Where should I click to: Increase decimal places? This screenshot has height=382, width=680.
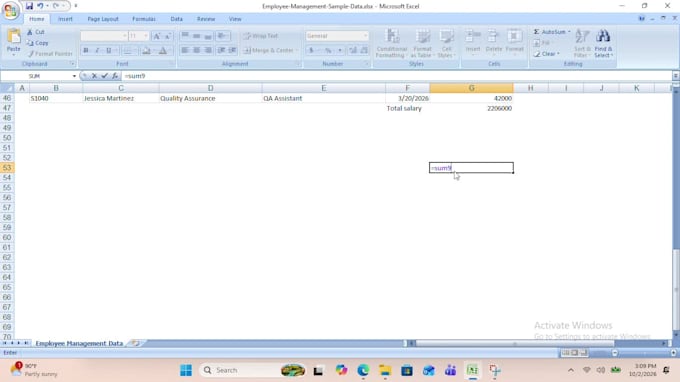click(x=353, y=51)
